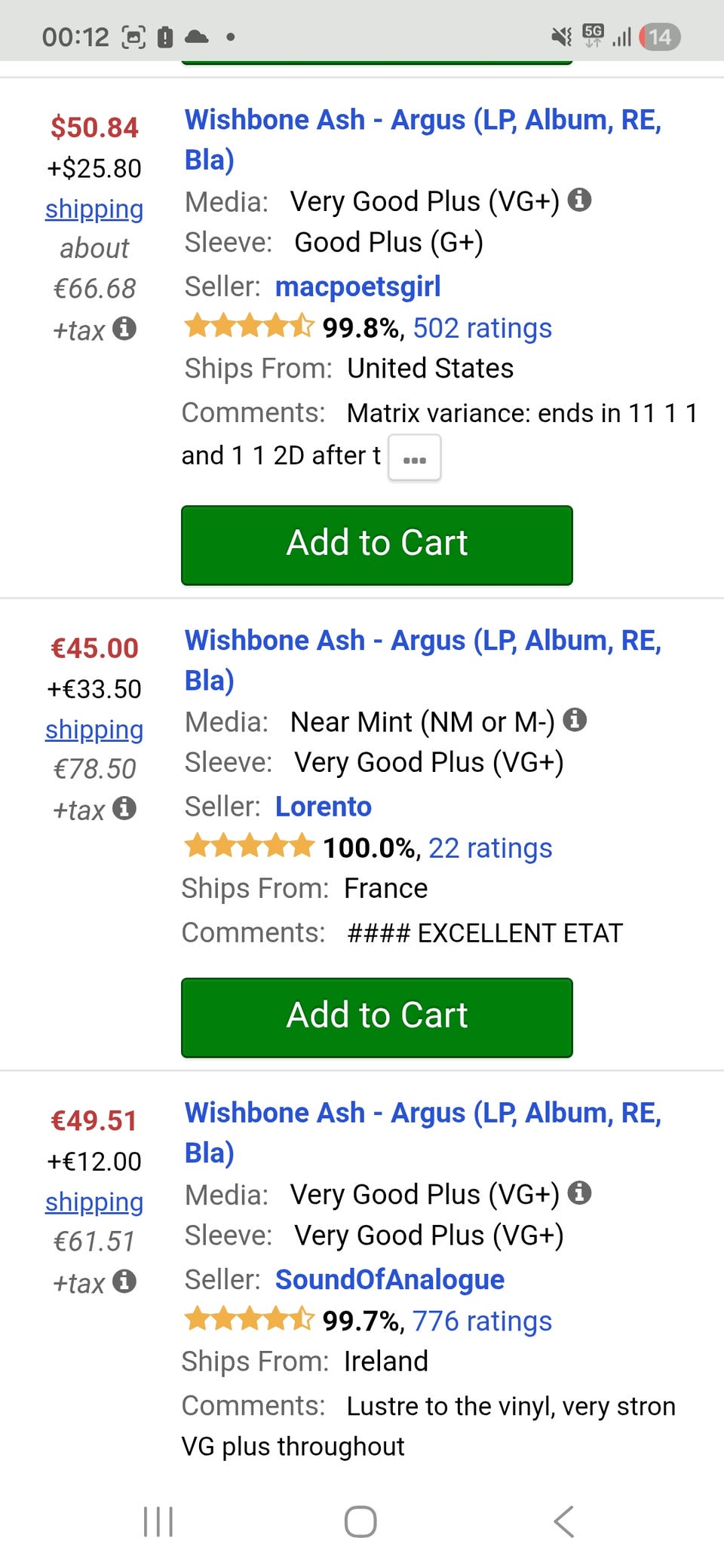The width and height of the screenshot is (724, 1568).
Task: View Lorento's 22 ratings
Action: (x=490, y=848)
